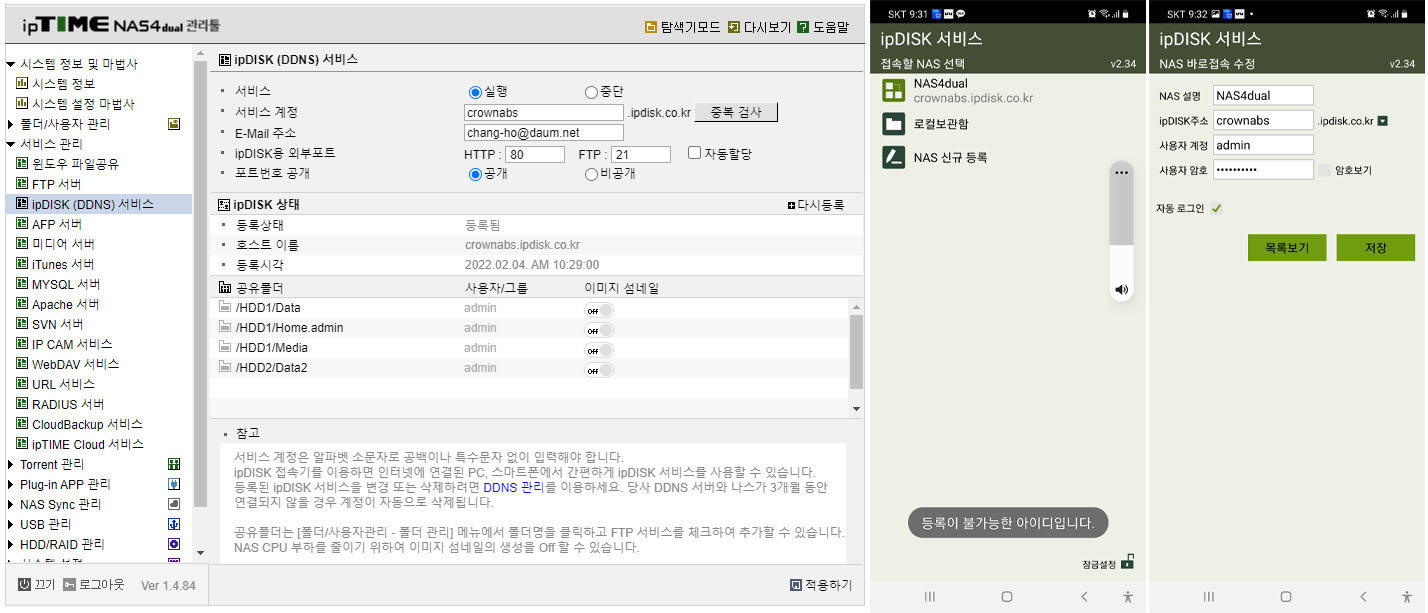Open the DDNS 관리 link in notes
The width and height of the screenshot is (1428, 613).
click(x=514, y=487)
